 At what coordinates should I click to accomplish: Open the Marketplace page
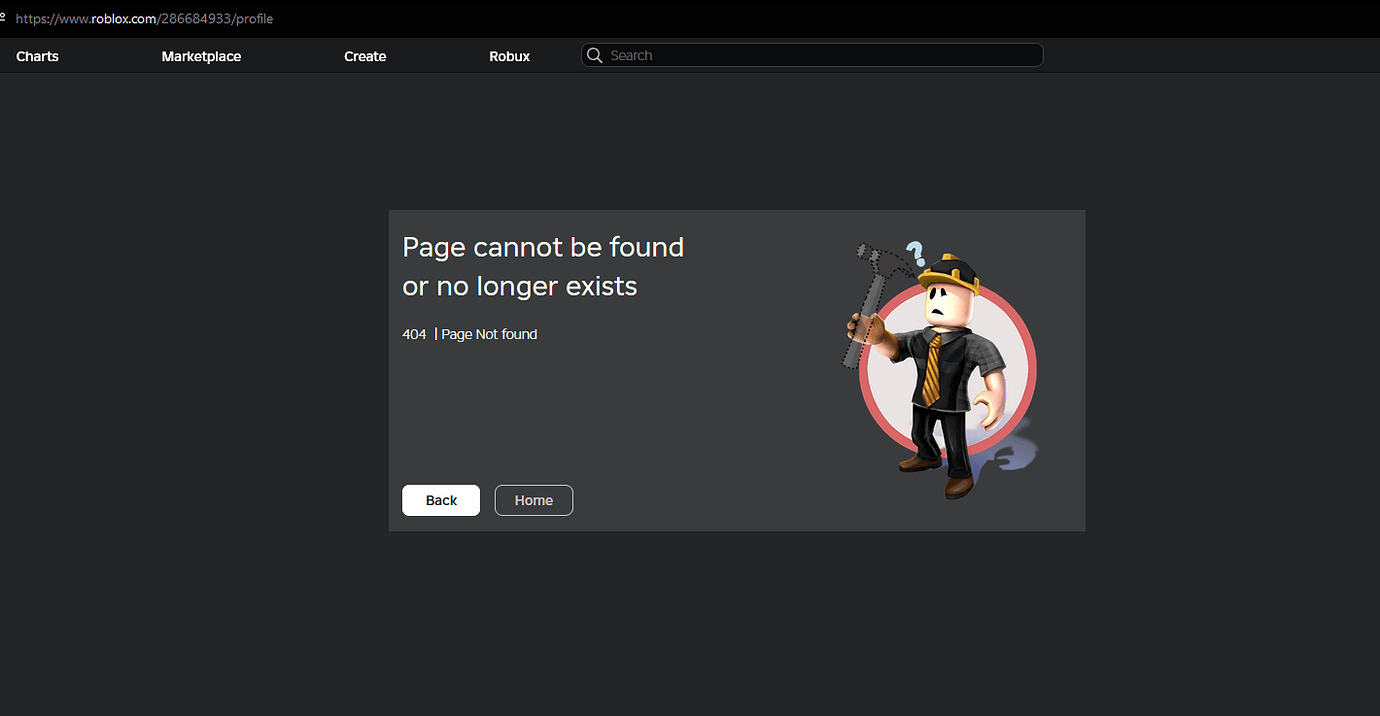pos(201,56)
